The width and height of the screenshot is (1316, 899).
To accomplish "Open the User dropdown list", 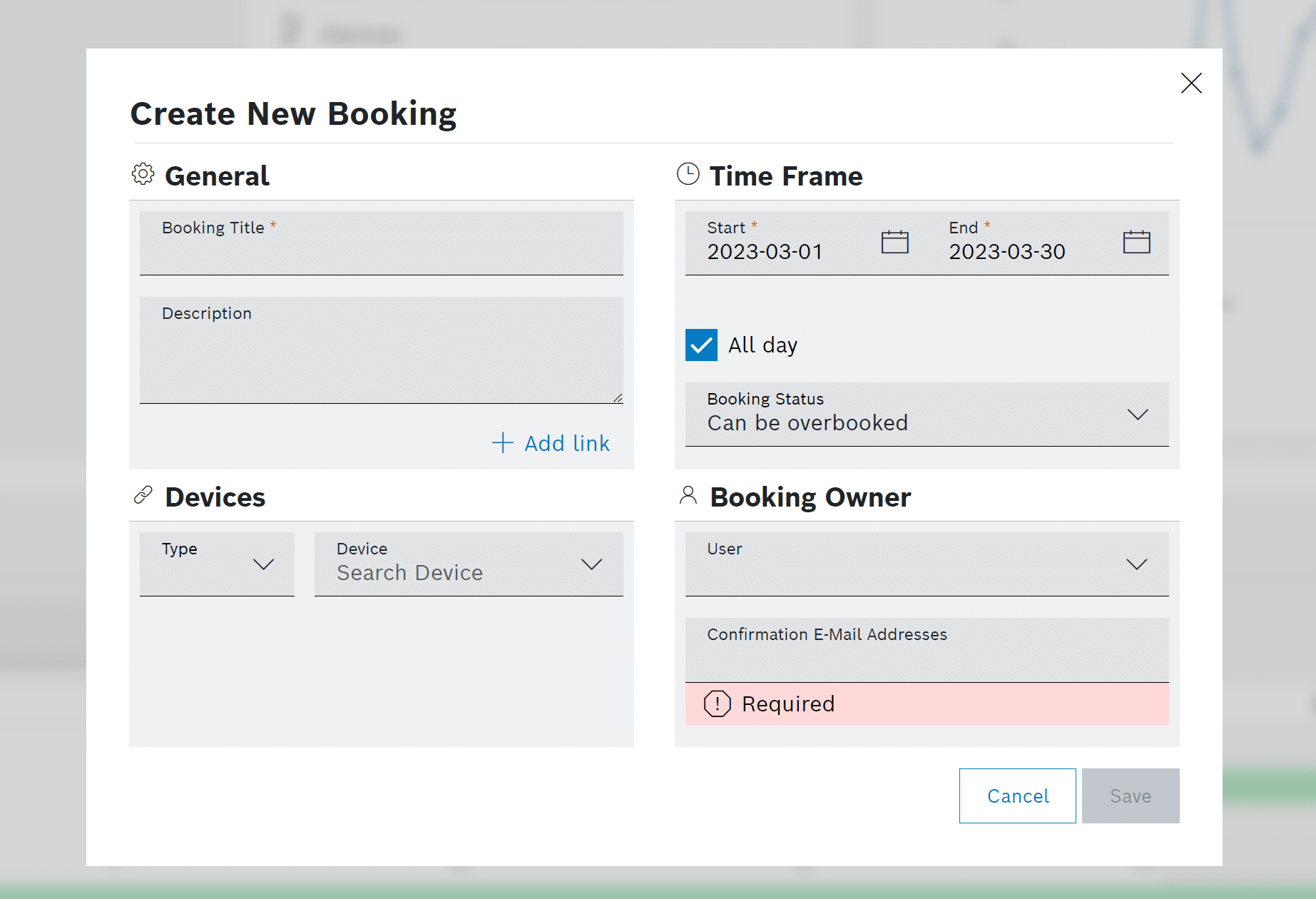I will click(1136, 564).
